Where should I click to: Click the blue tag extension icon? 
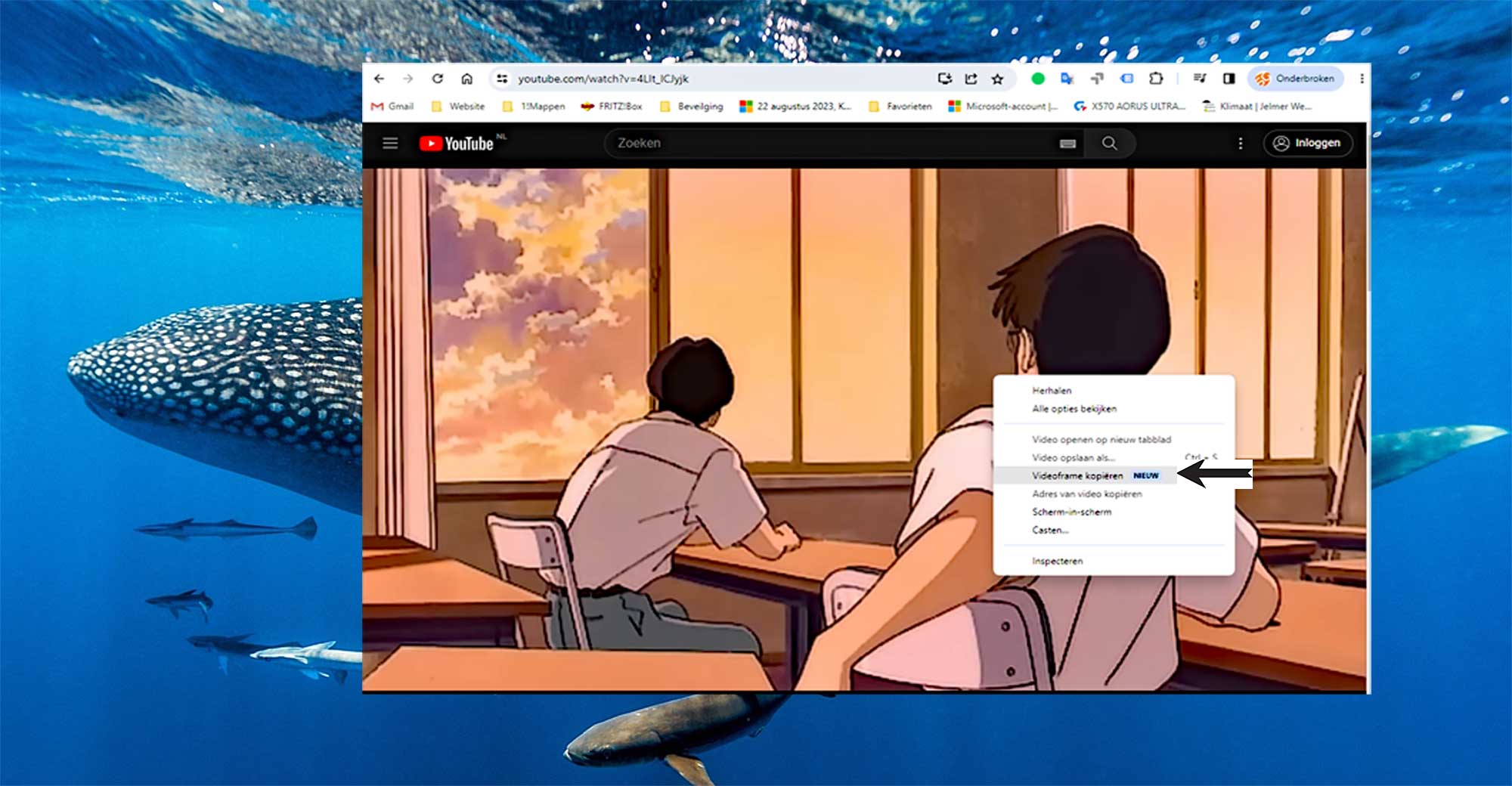pos(1126,79)
